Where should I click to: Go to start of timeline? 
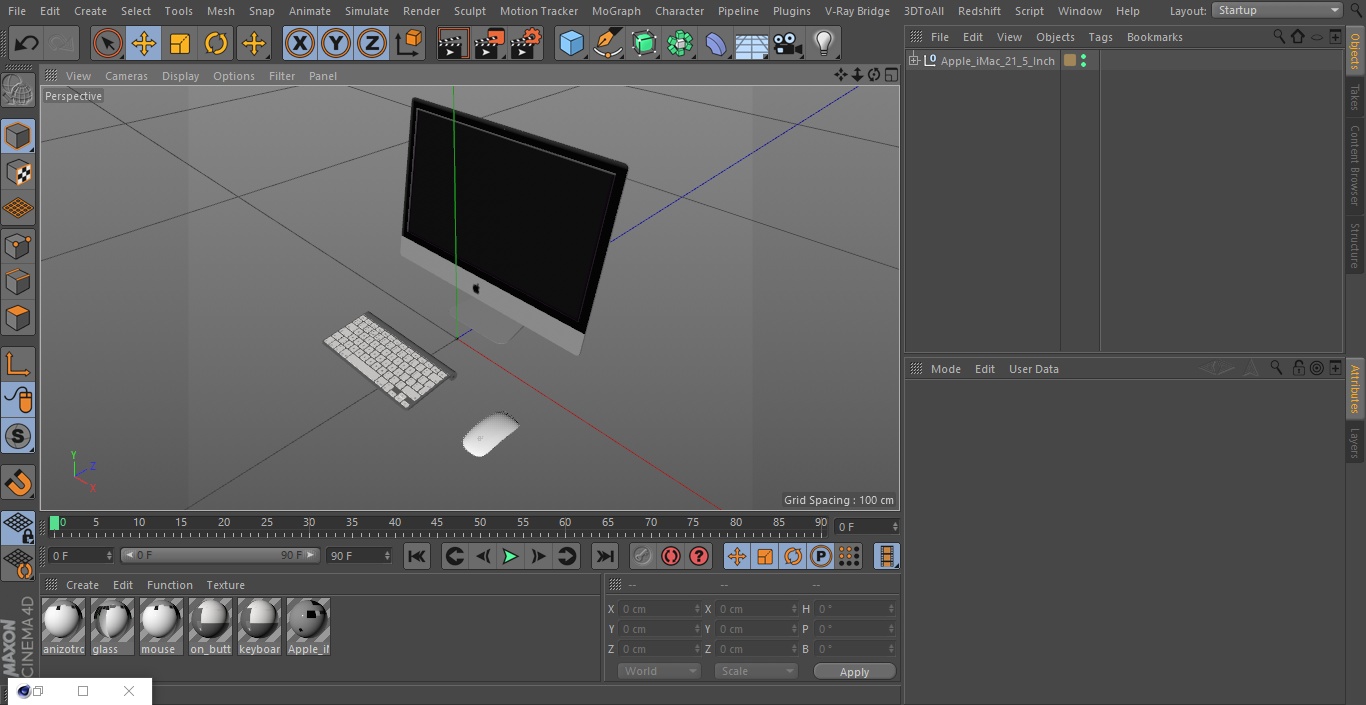point(417,556)
